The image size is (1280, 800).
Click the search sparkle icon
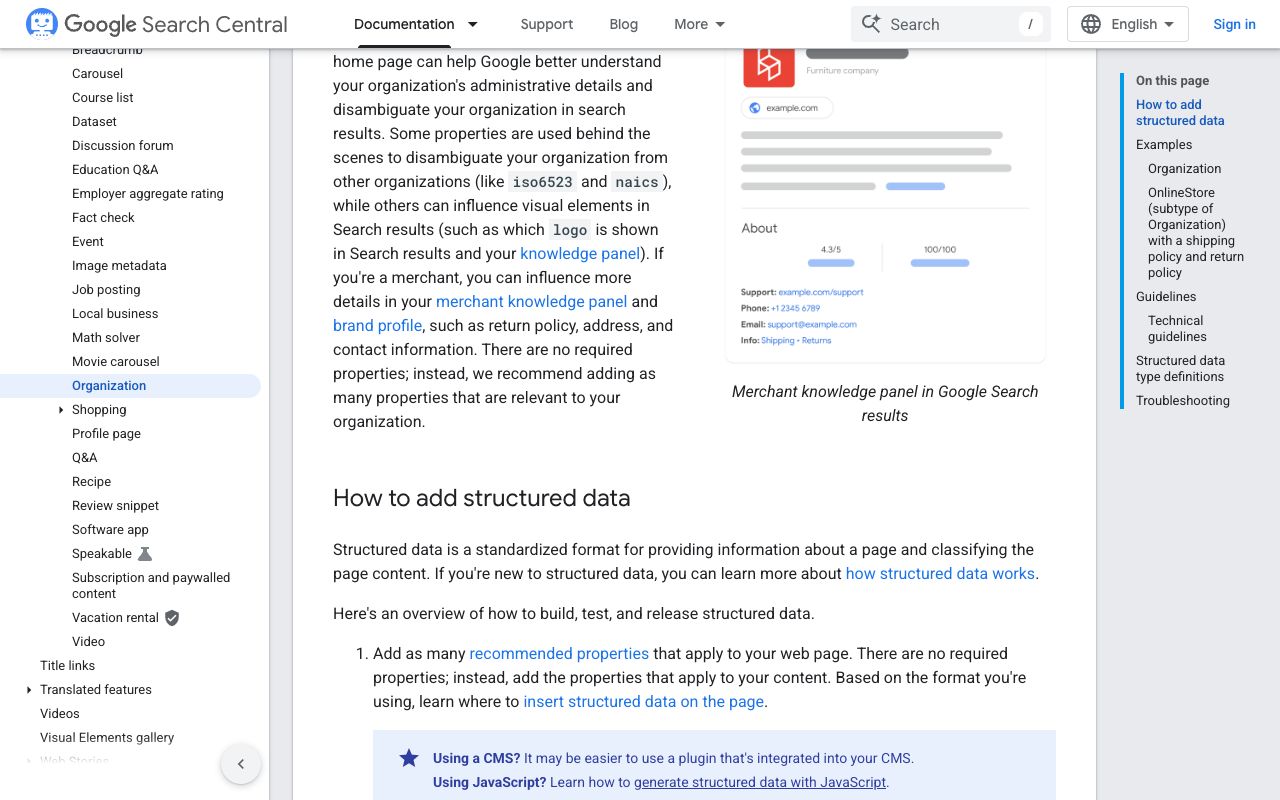coord(871,24)
